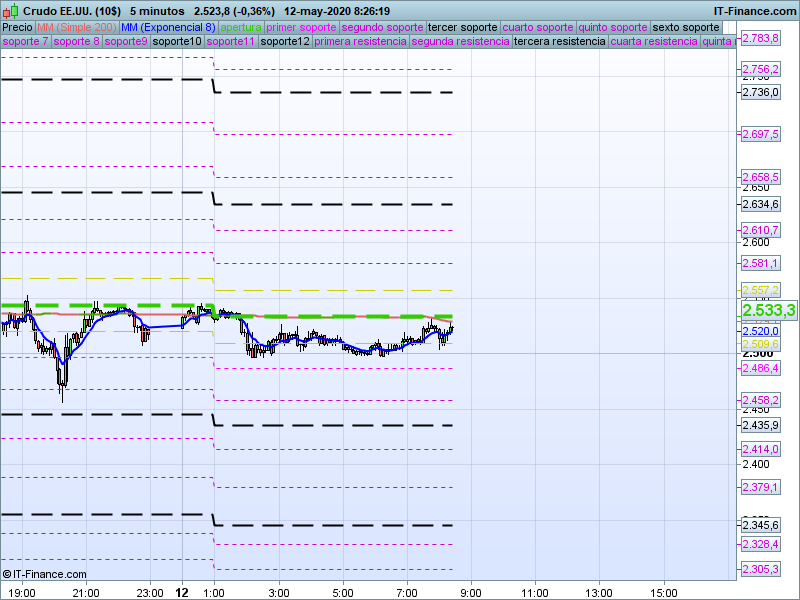Click the 5 minutos timeframe in title

point(157,11)
